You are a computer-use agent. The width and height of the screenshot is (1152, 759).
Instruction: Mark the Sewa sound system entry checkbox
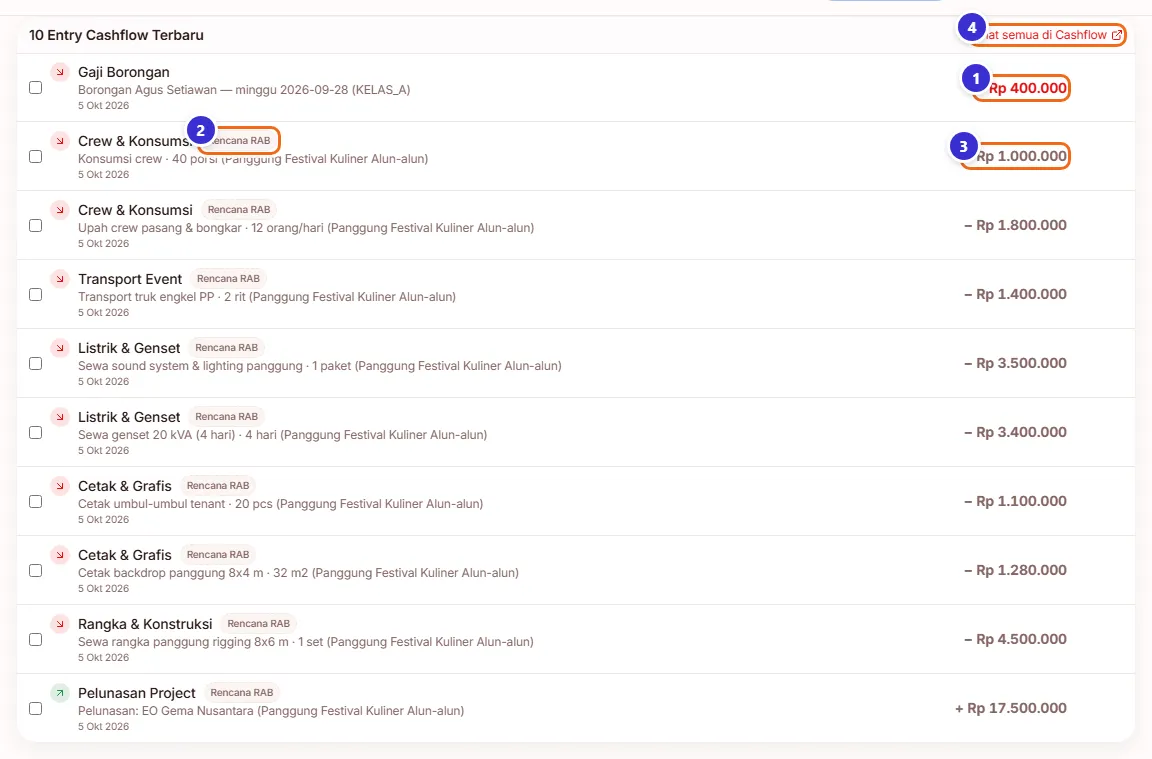(35, 364)
